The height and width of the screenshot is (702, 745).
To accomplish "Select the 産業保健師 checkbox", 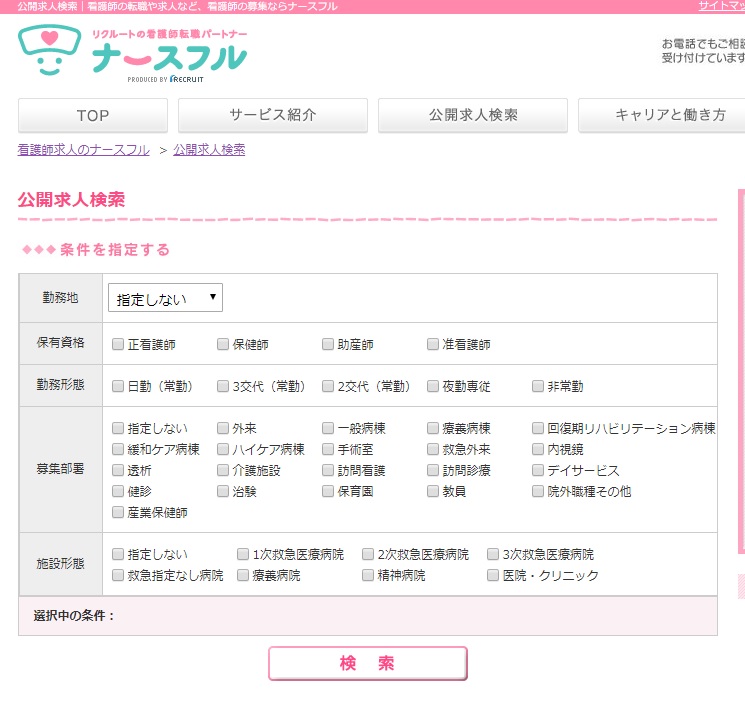I will 118,512.
